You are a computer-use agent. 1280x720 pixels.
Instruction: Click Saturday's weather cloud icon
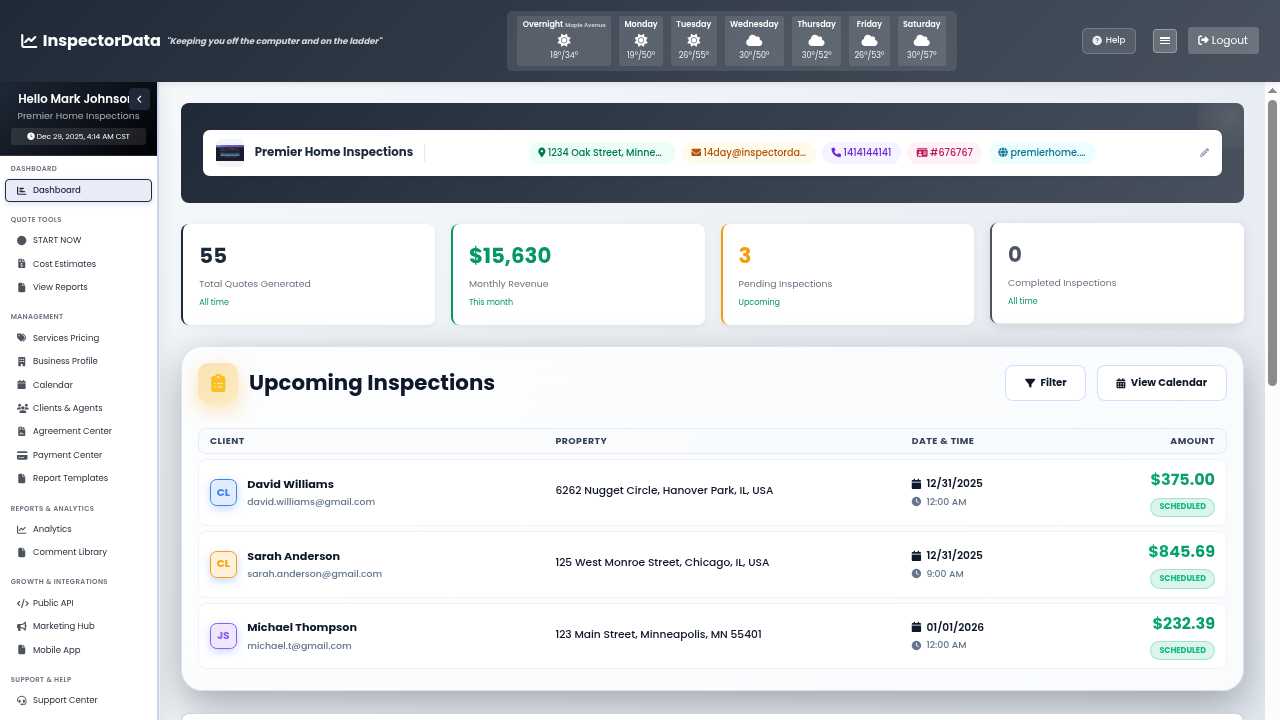(x=921, y=42)
